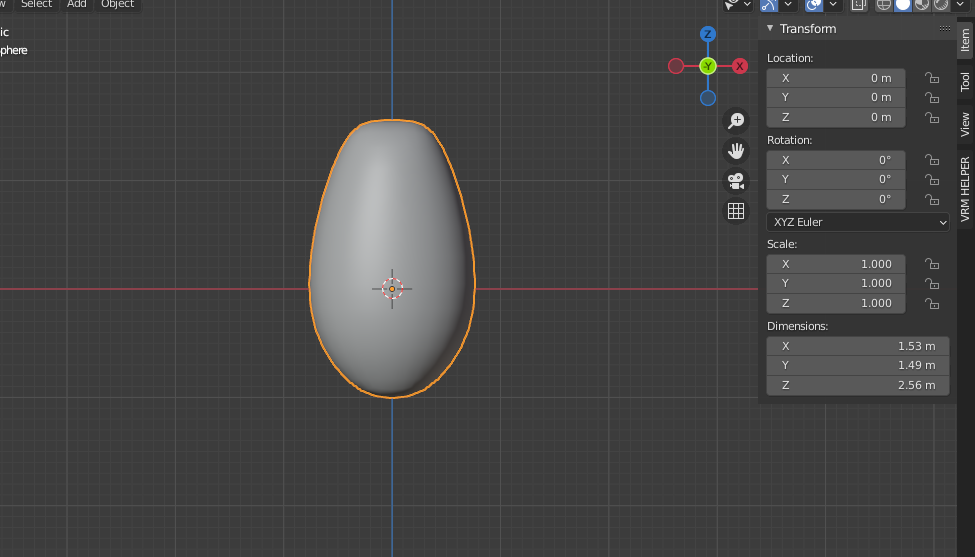Viewport: 975px width, 557px height.
Task: Lock Rotation X with padlock icon
Action: (931, 160)
